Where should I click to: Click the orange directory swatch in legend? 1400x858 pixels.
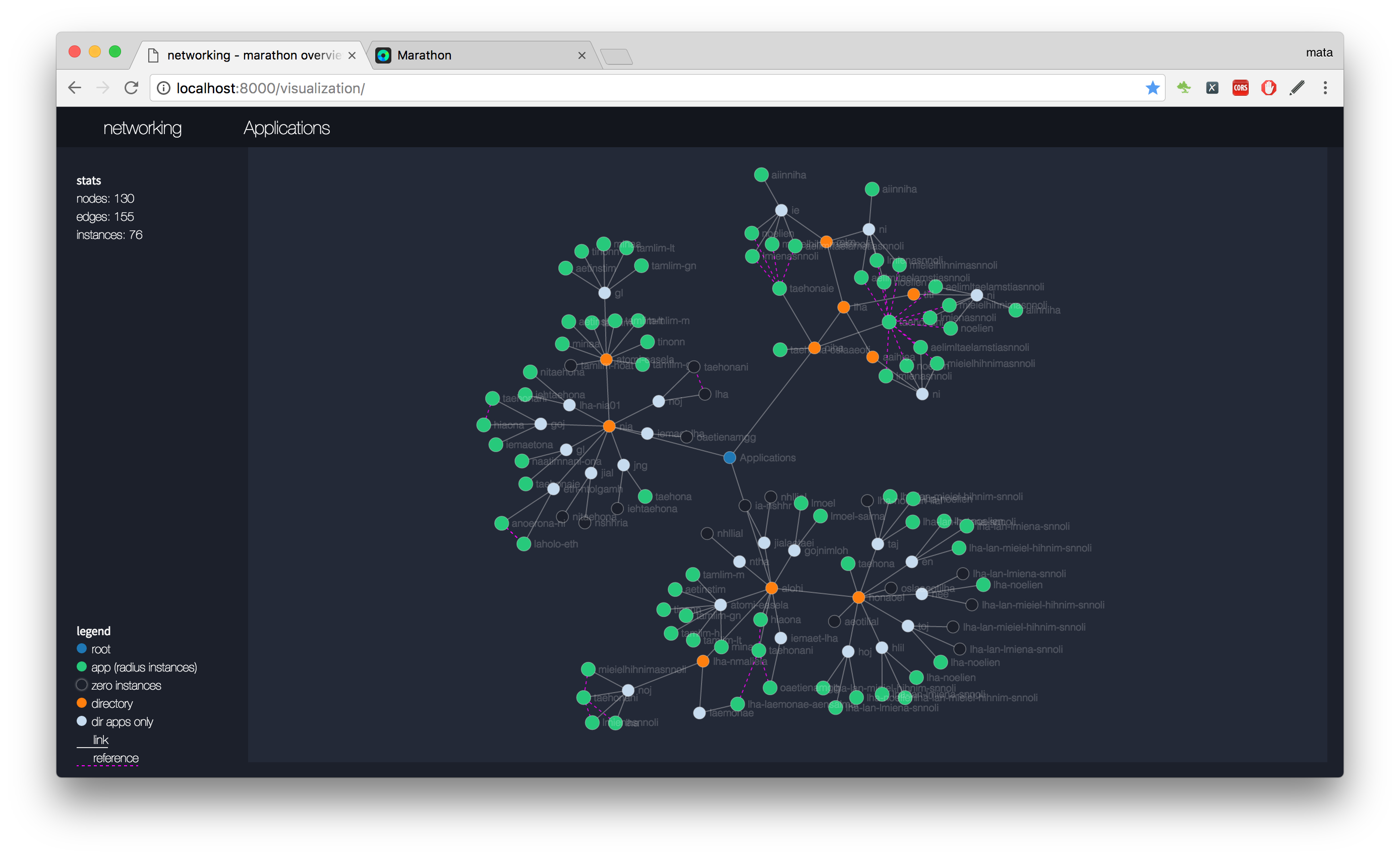pyautogui.click(x=82, y=703)
